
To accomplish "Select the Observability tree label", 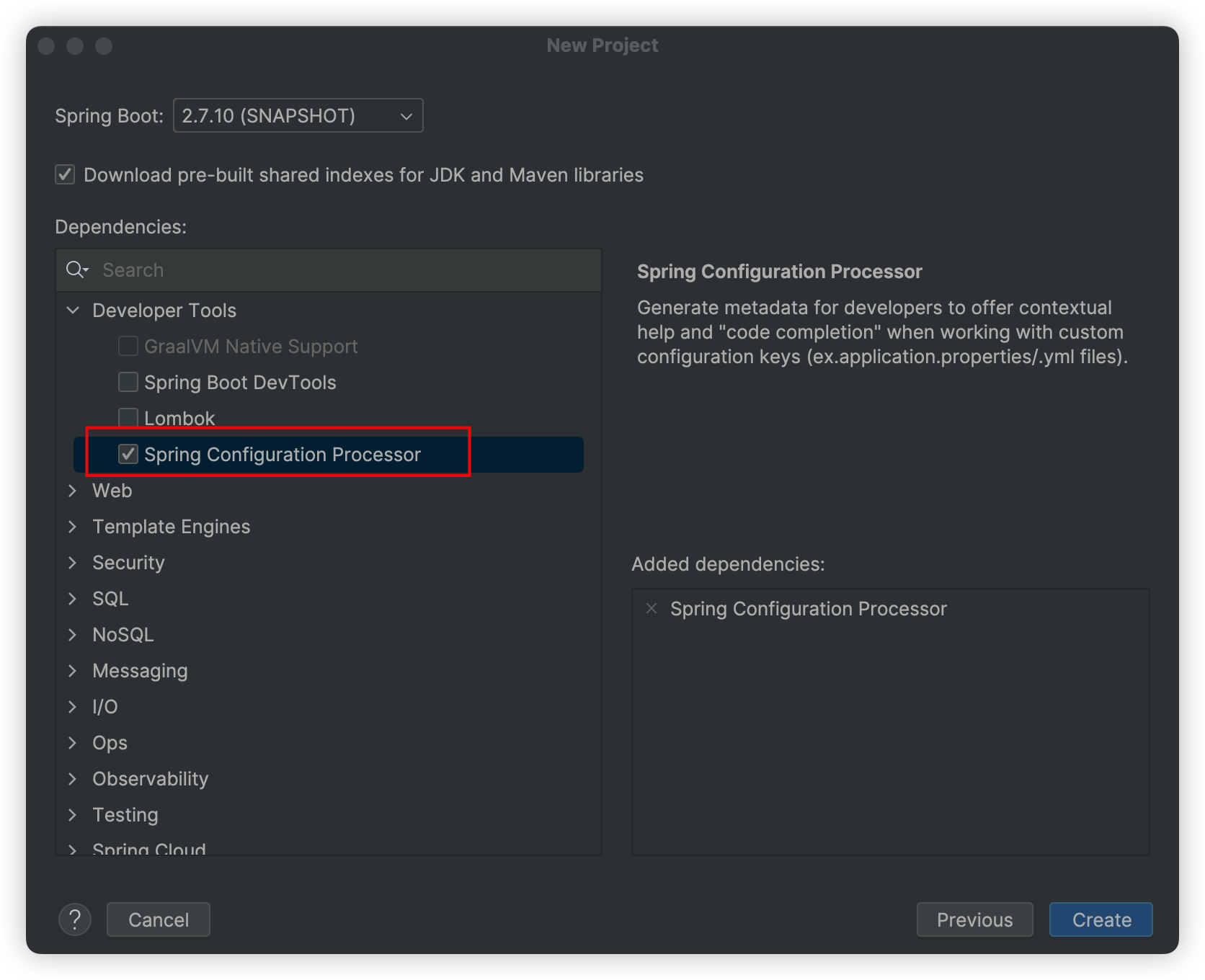I will [151, 779].
